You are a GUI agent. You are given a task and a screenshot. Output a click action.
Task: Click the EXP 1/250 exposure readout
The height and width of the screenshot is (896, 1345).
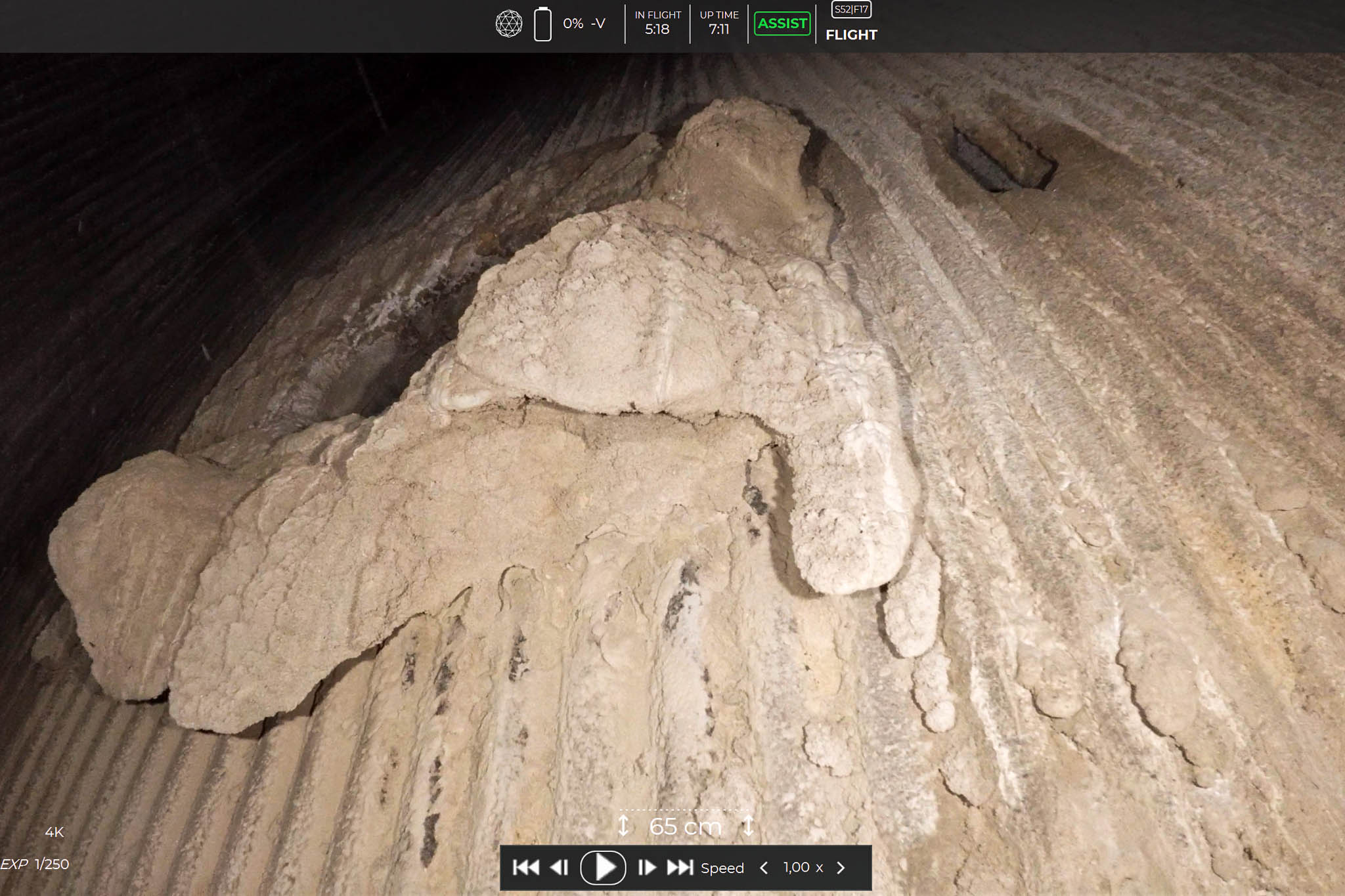(35, 864)
